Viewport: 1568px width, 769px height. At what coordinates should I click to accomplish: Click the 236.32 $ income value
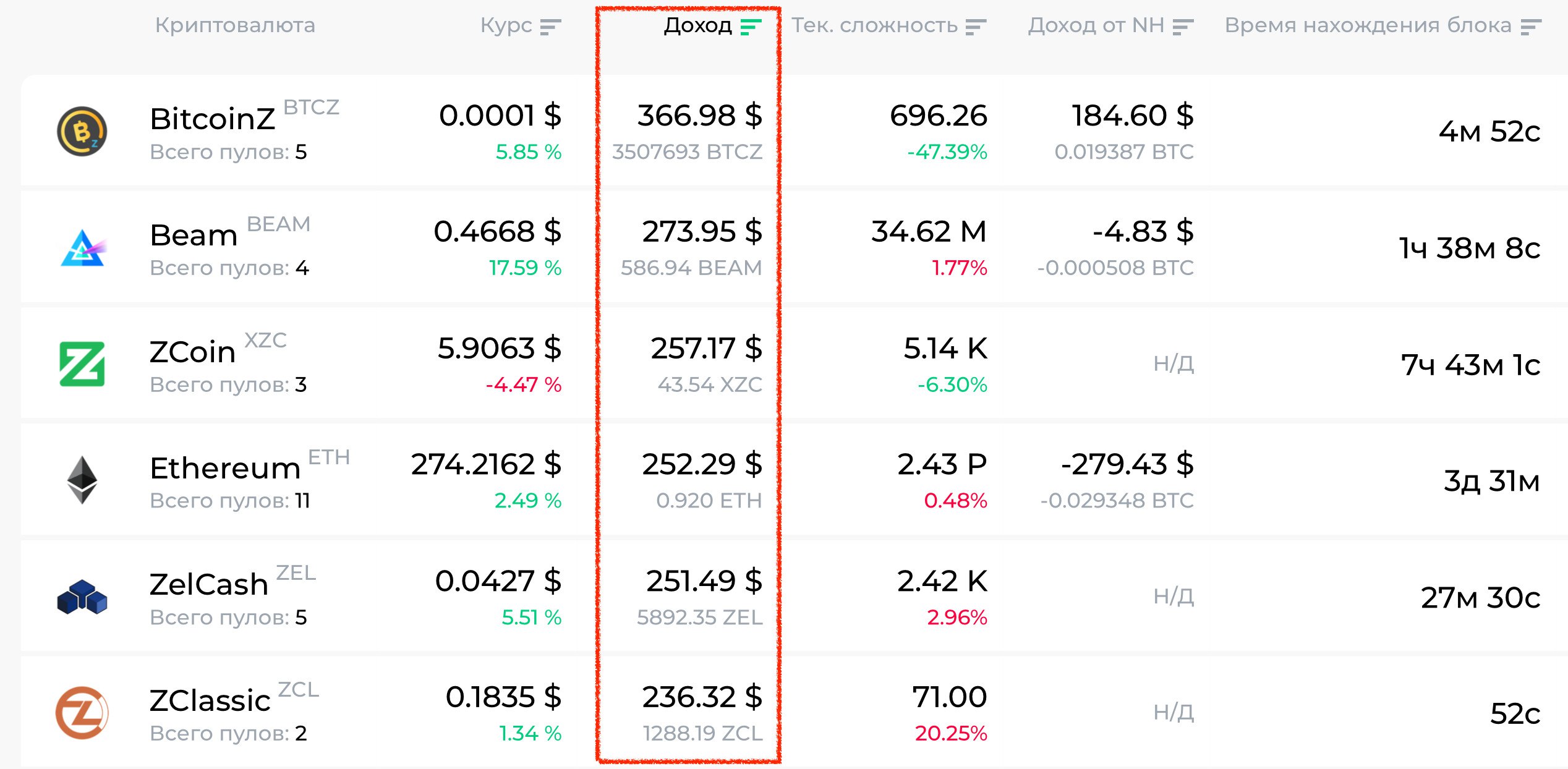coord(702,697)
